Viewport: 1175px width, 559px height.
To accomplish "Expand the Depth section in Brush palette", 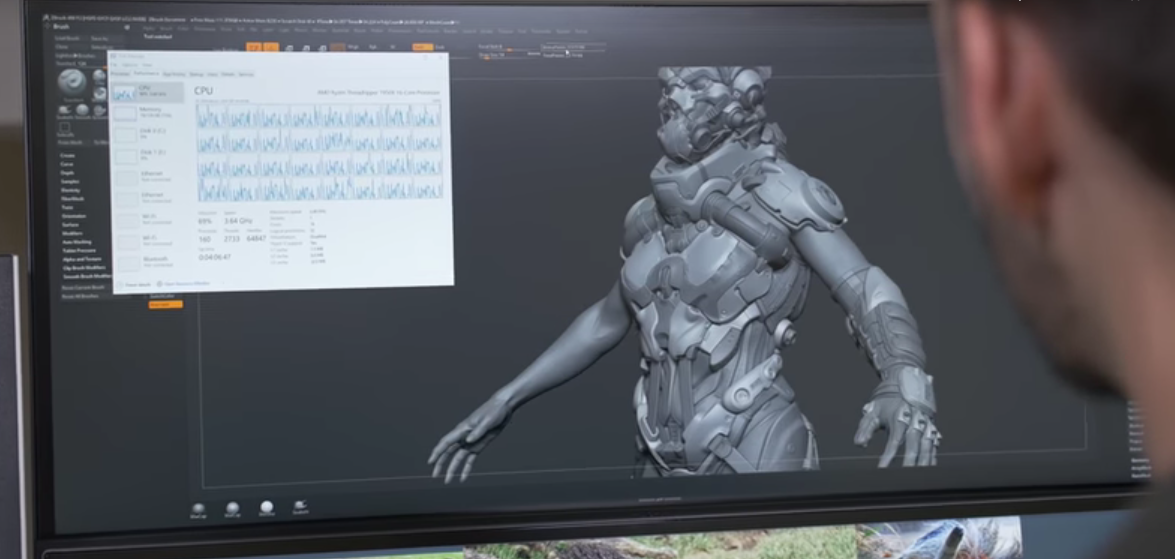I will 67,173.
